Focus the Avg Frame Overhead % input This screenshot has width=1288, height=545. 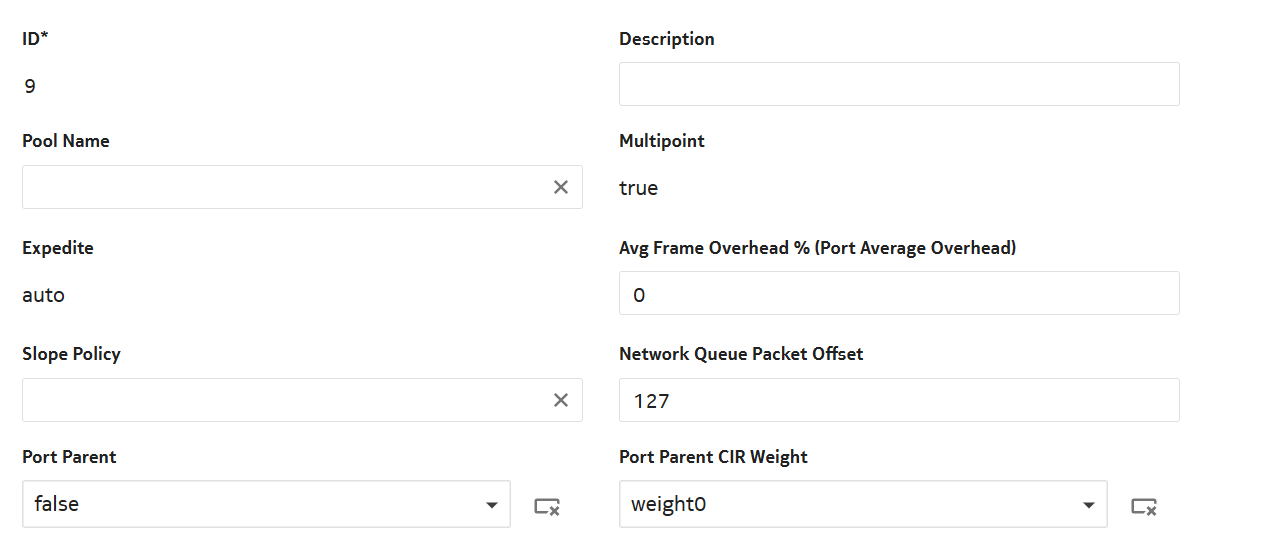[898, 293]
